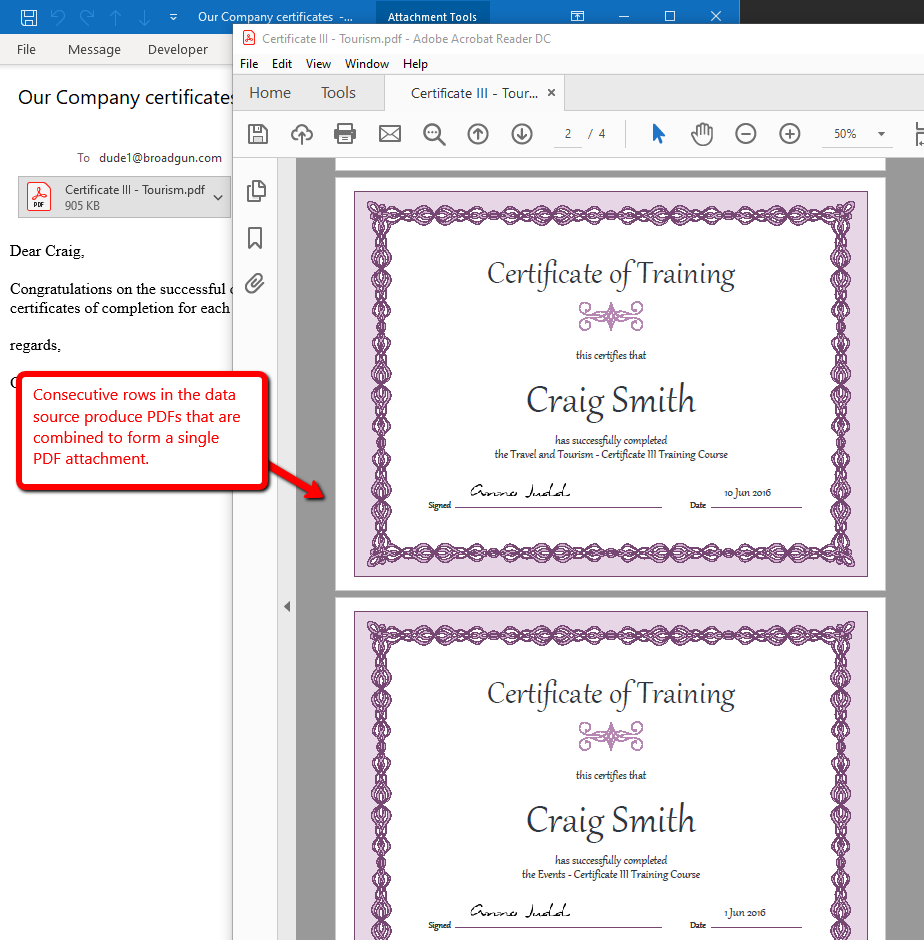Open Acrobat Window menu

[366, 64]
